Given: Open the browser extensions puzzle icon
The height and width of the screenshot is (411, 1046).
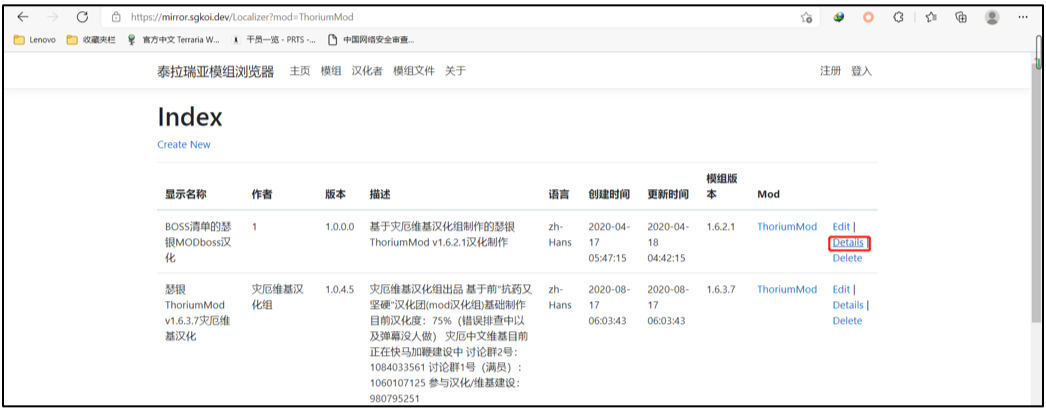Looking at the screenshot, I should pyautogui.click(x=901, y=17).
